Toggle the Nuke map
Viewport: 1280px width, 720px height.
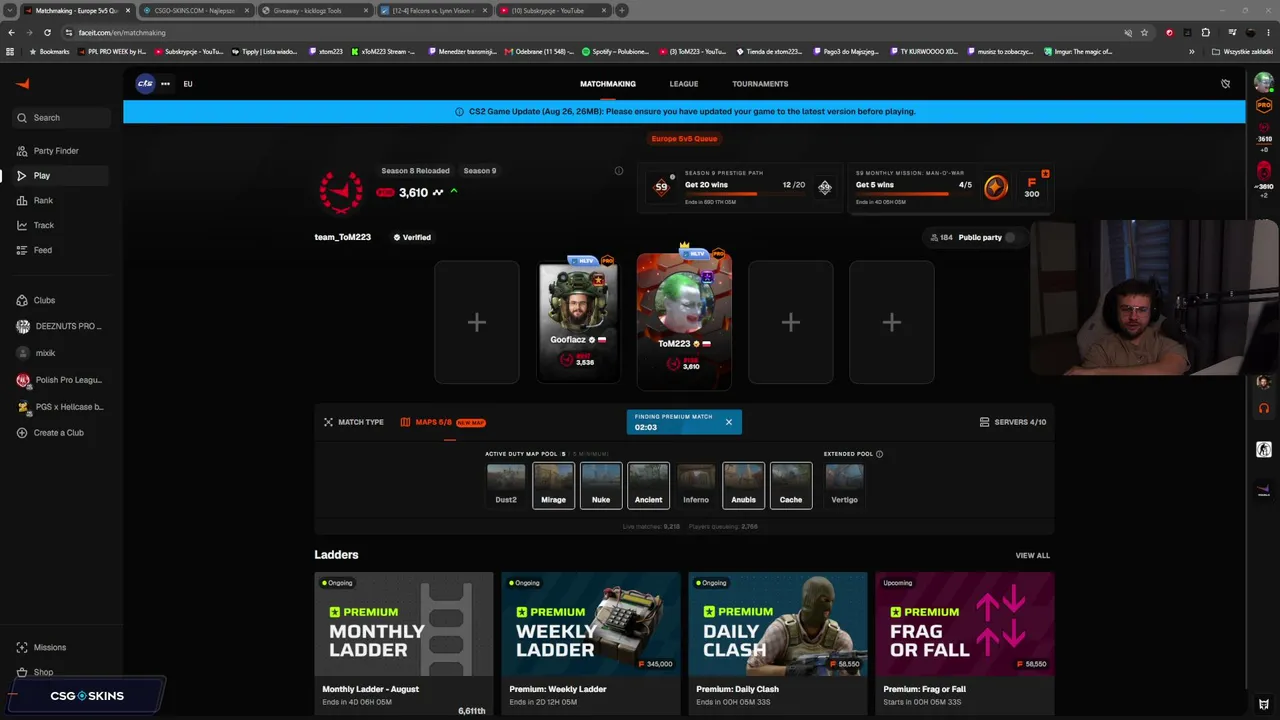601,485
